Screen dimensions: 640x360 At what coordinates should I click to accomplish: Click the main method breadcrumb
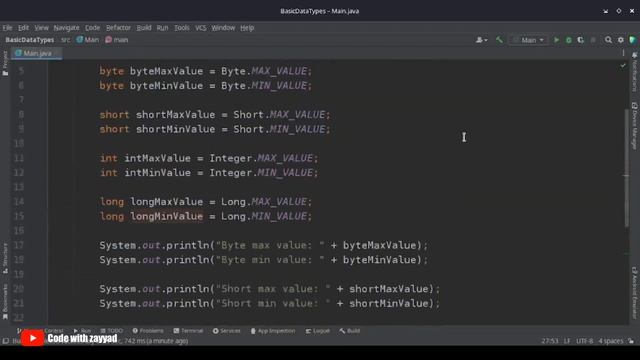[117, 40]
